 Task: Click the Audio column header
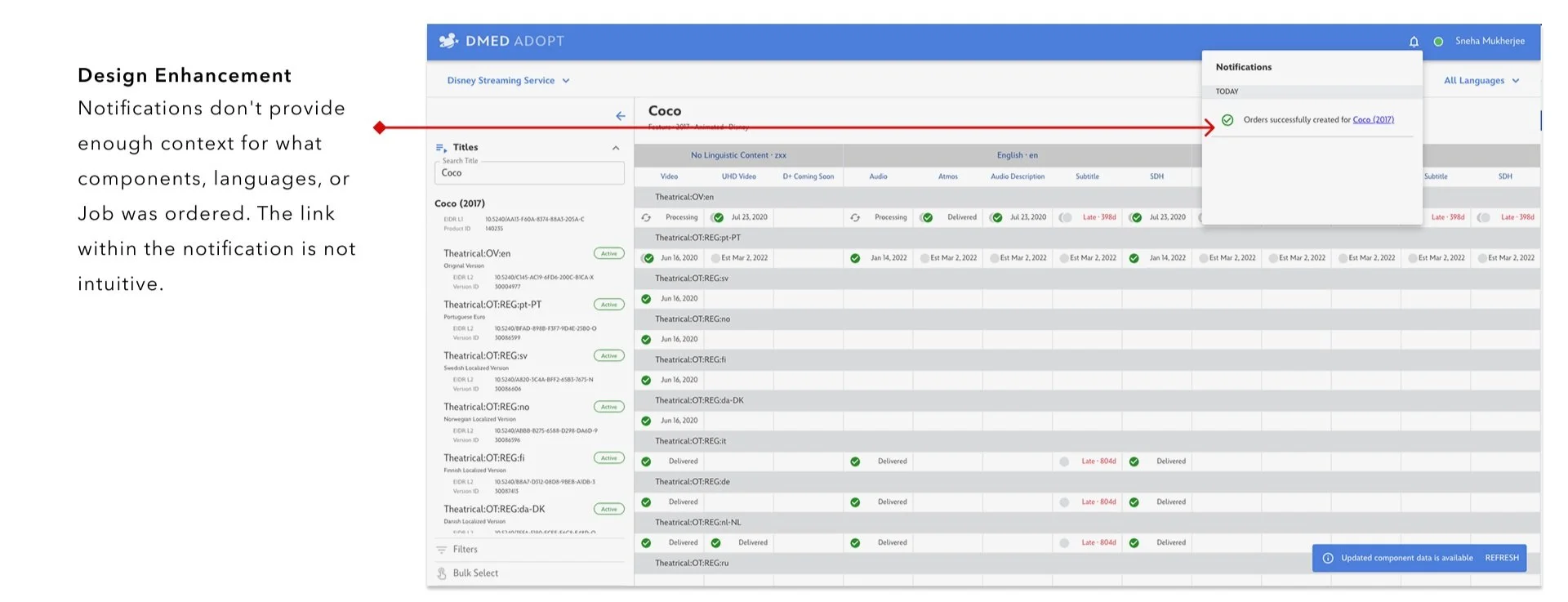[878, 176]
